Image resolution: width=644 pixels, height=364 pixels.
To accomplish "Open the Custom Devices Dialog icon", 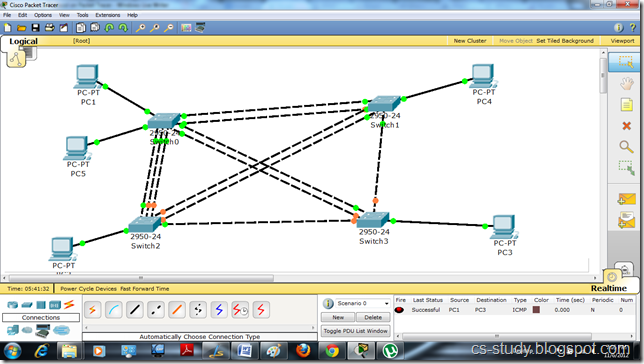I will pyautogui.click(x=200, y=28).
